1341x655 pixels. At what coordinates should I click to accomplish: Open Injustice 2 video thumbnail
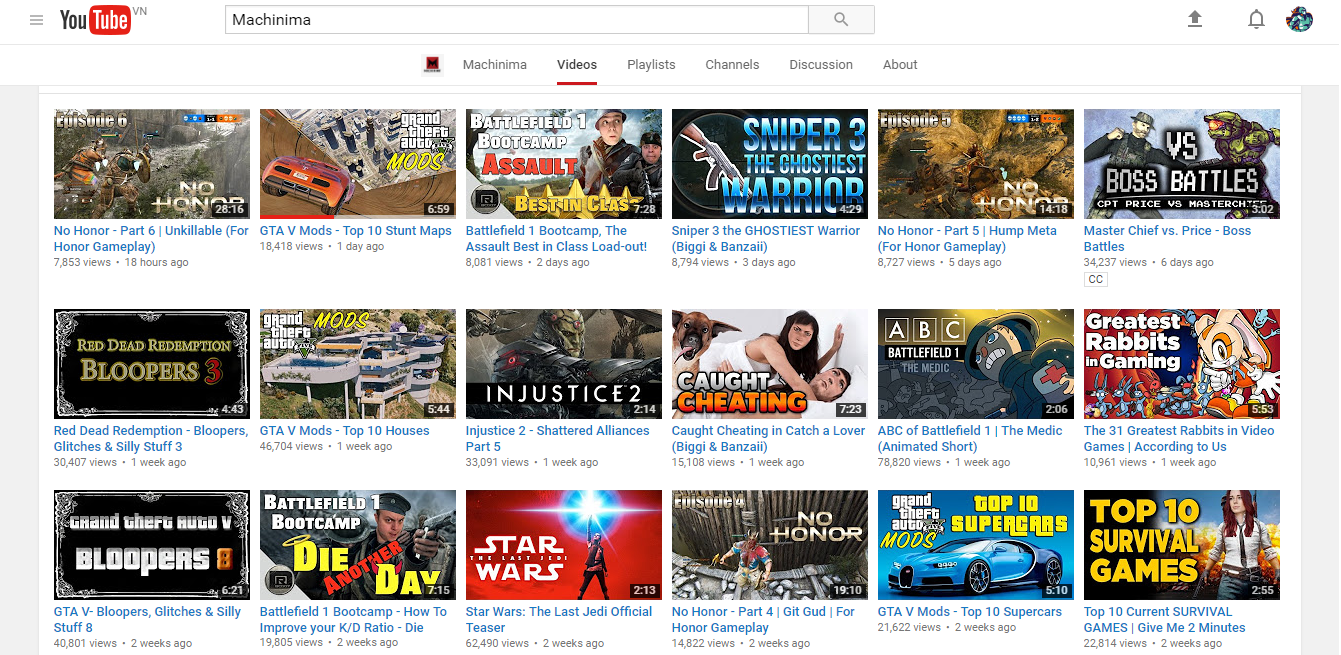click(564, 364)
